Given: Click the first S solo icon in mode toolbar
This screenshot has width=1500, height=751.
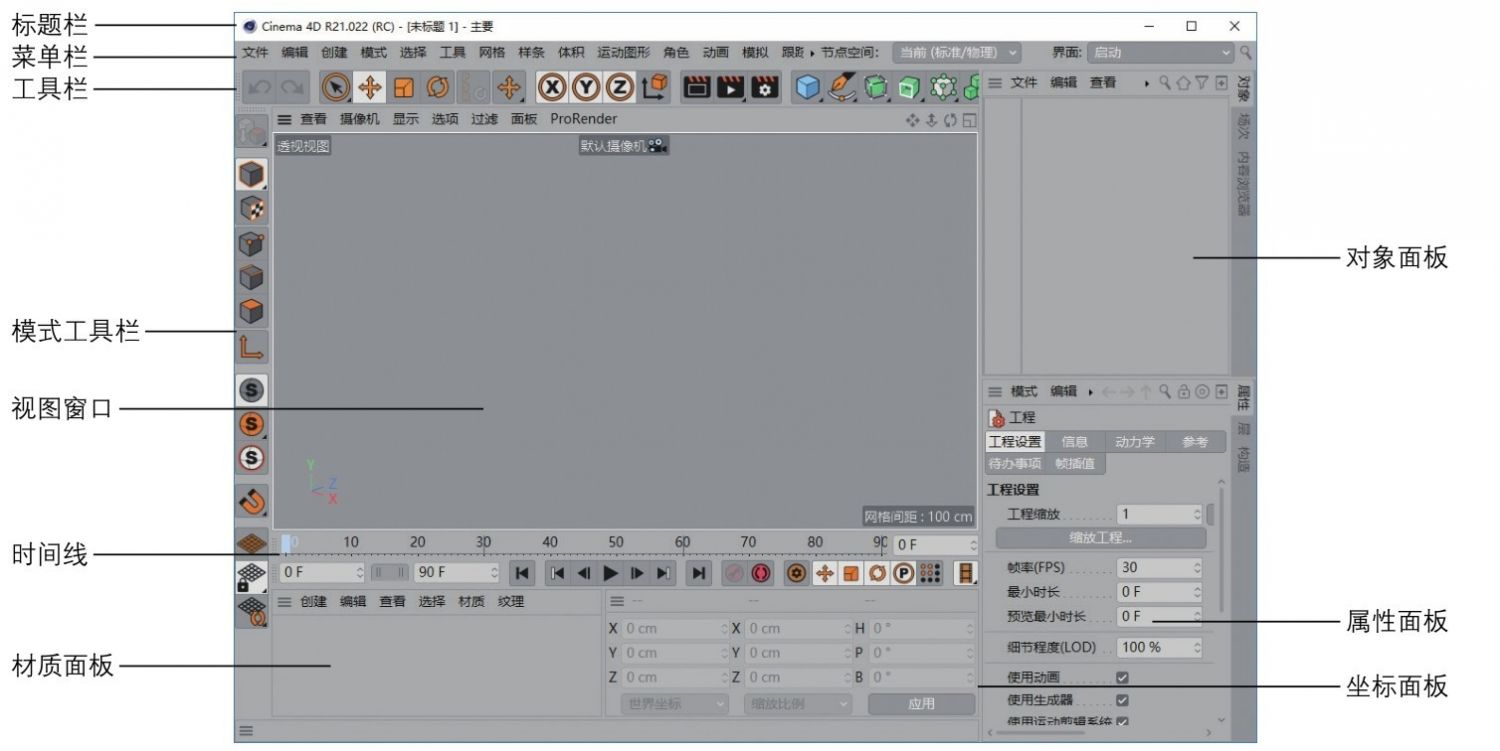Looking at the screenshot, I should click(251, 390).
